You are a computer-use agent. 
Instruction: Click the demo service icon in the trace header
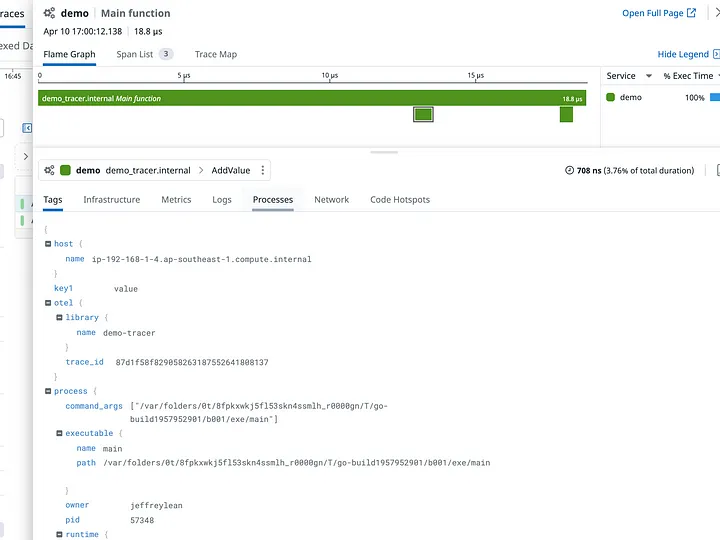tap(49, 13)
